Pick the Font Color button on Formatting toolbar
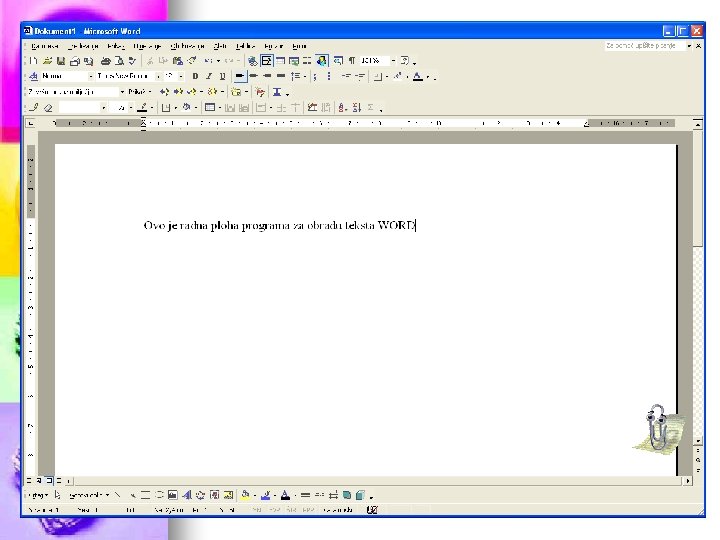This screenshot has height=540, width=720. (x=417, y=76)
